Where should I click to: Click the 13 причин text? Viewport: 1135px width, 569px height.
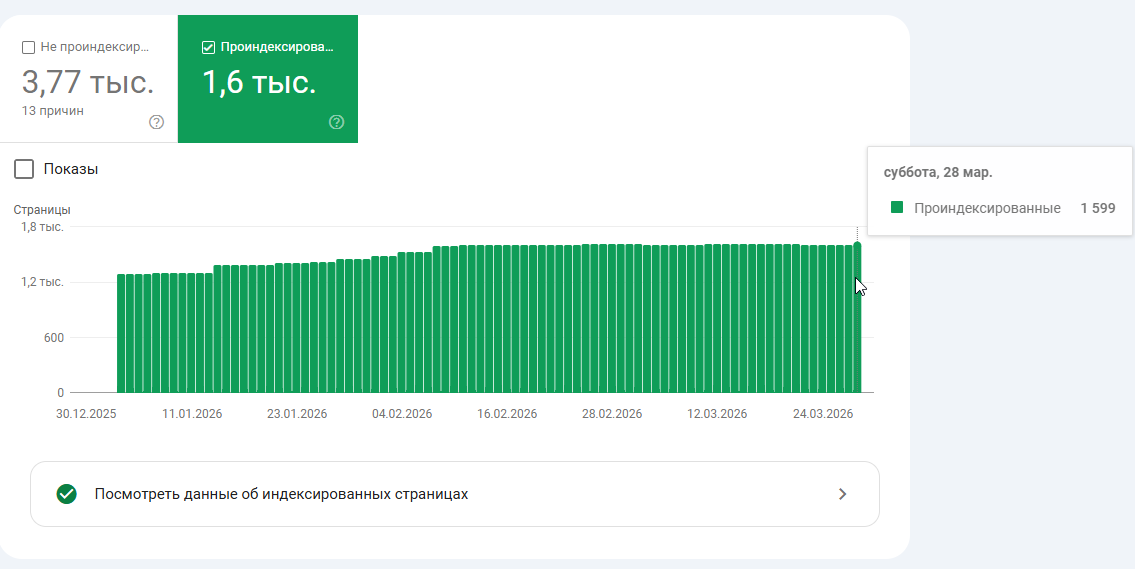(x=53, y=111)
